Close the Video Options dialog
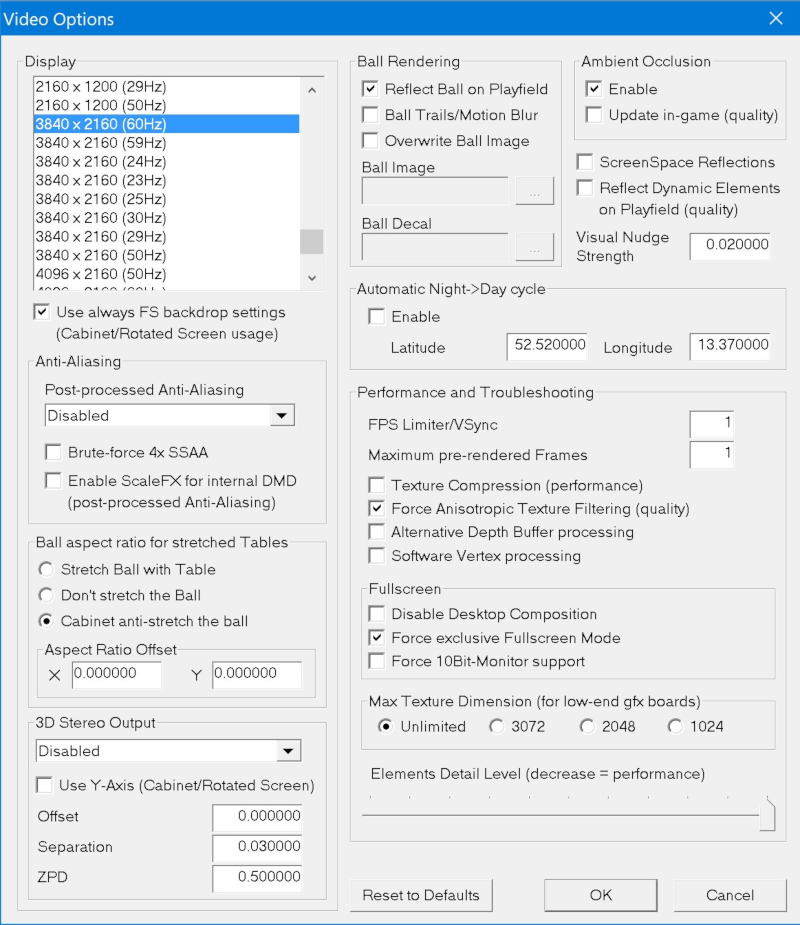Viewport: 800px width, 925px height. [x=775, y=19]
